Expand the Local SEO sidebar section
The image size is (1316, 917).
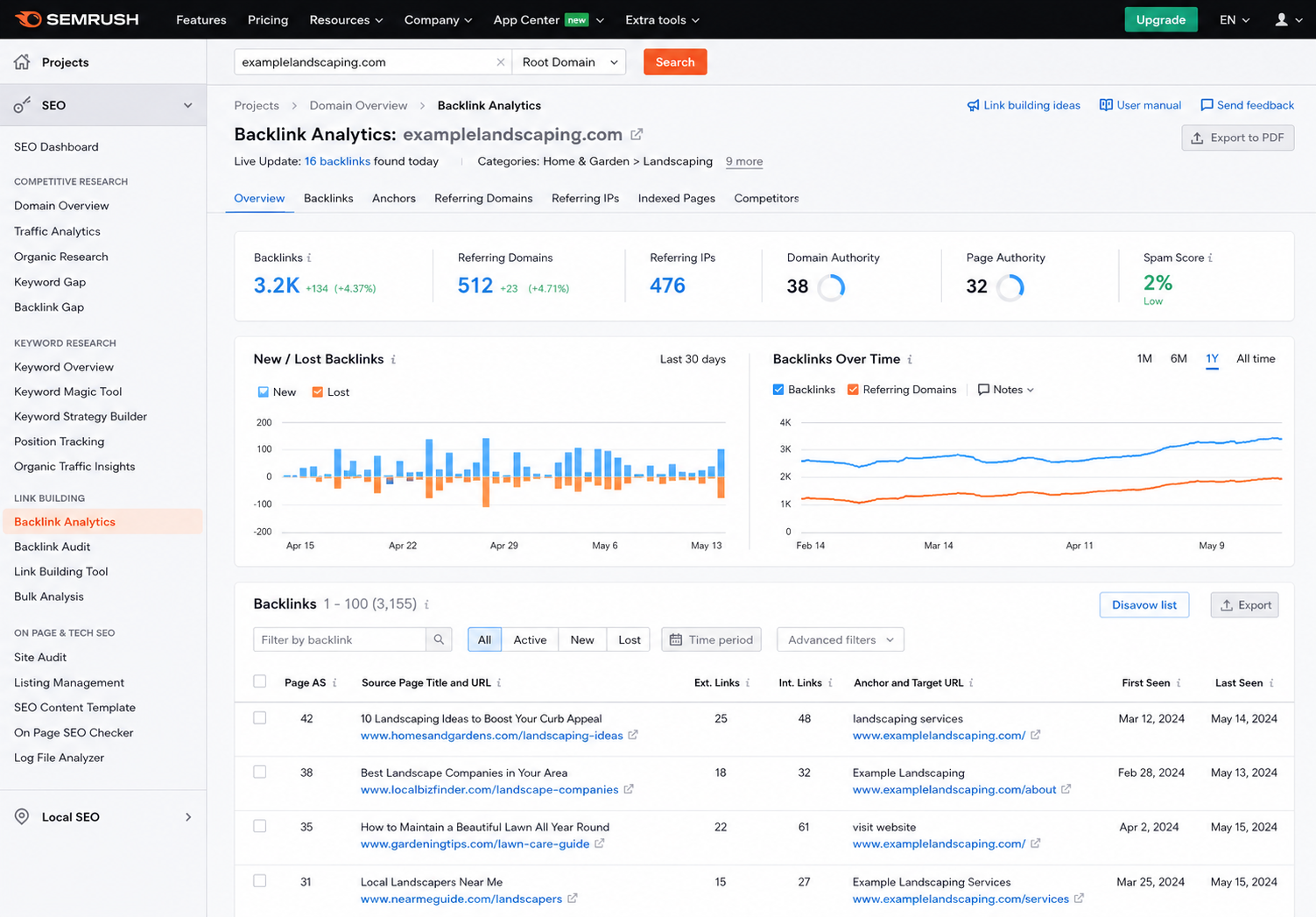pos(188,817)
